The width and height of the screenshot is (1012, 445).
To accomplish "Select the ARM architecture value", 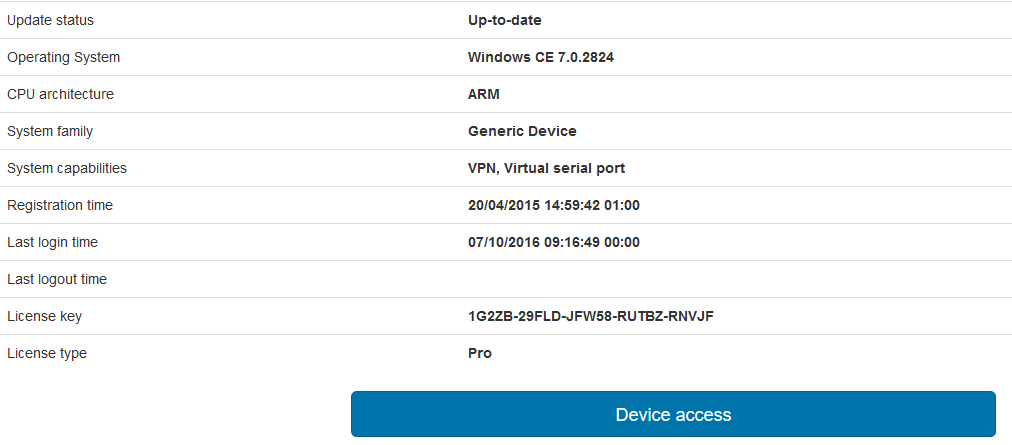I will [x=484, y=94].
